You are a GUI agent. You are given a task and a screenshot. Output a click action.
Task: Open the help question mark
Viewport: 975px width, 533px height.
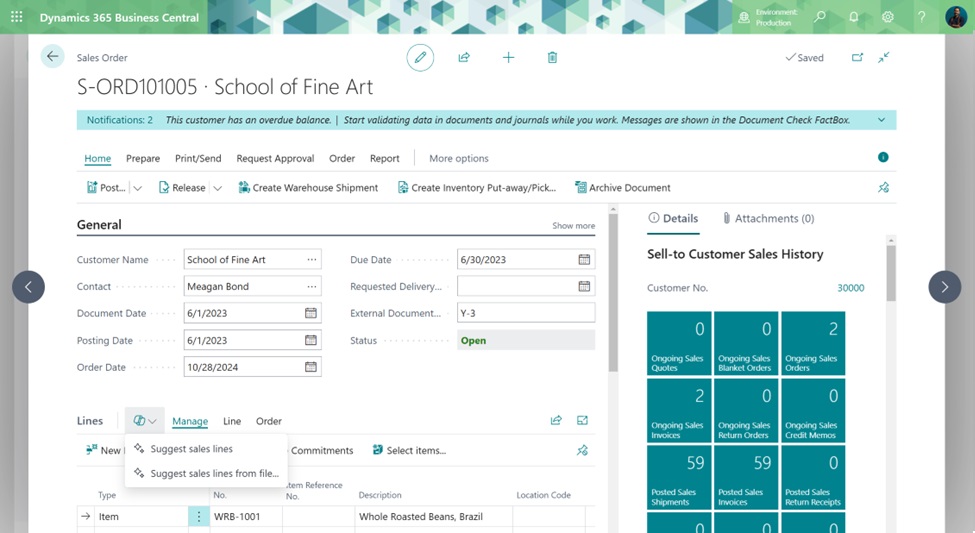pos(922,17)
